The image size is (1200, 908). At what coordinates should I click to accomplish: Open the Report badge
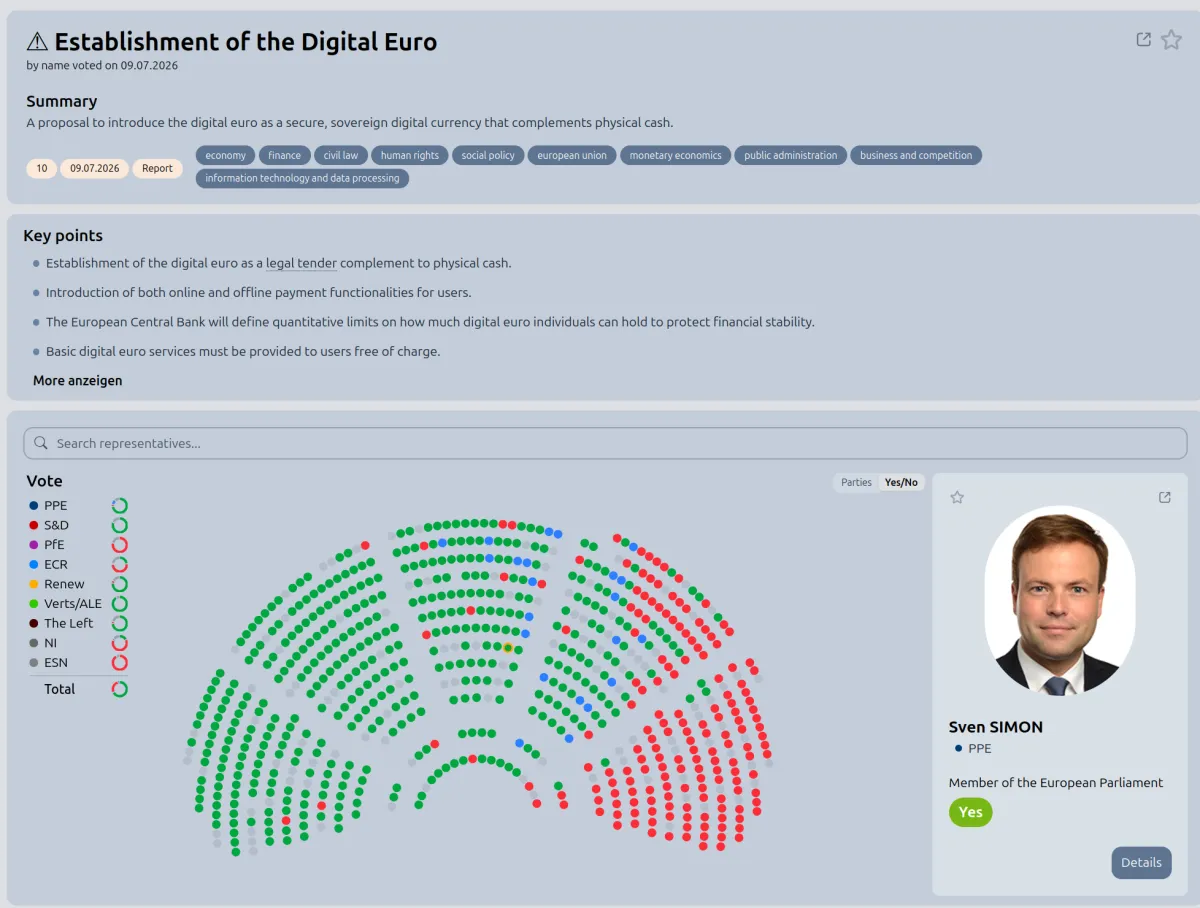coord(157,168)
